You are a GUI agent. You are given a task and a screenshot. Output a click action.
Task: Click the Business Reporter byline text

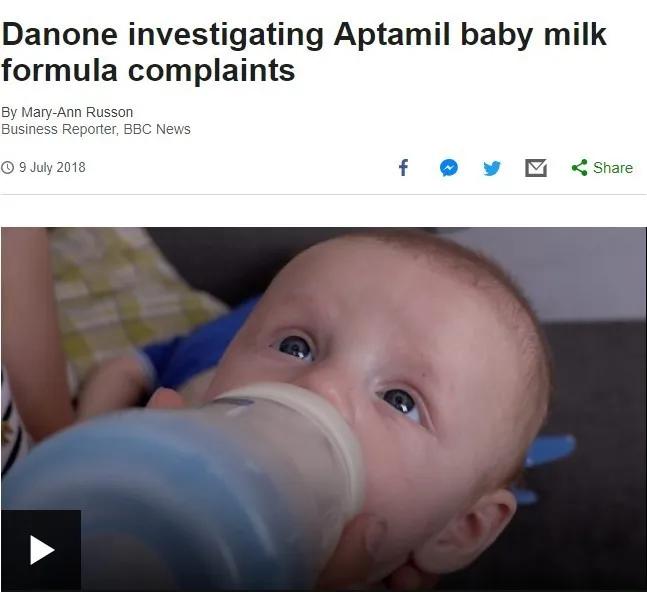click(60, 129)
